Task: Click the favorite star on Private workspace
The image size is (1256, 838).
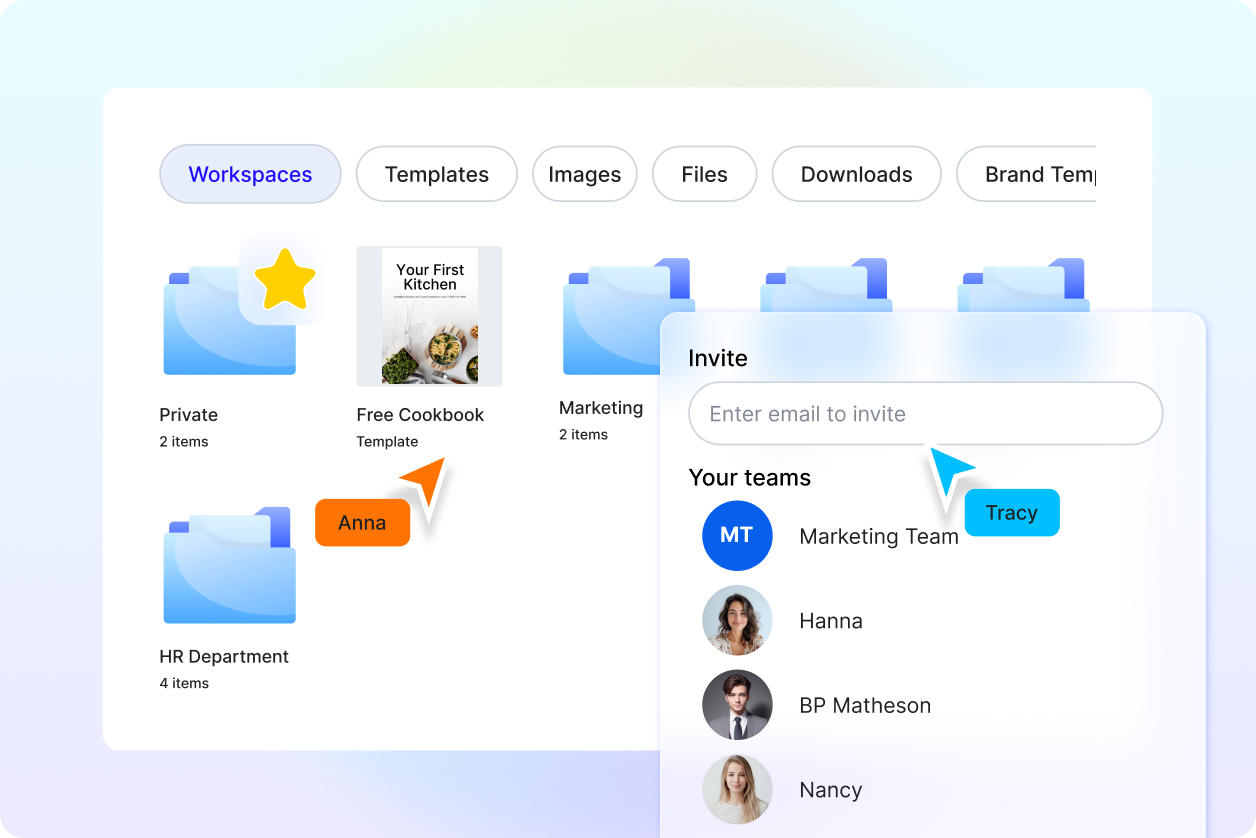Action: click(x=283, y=279)
